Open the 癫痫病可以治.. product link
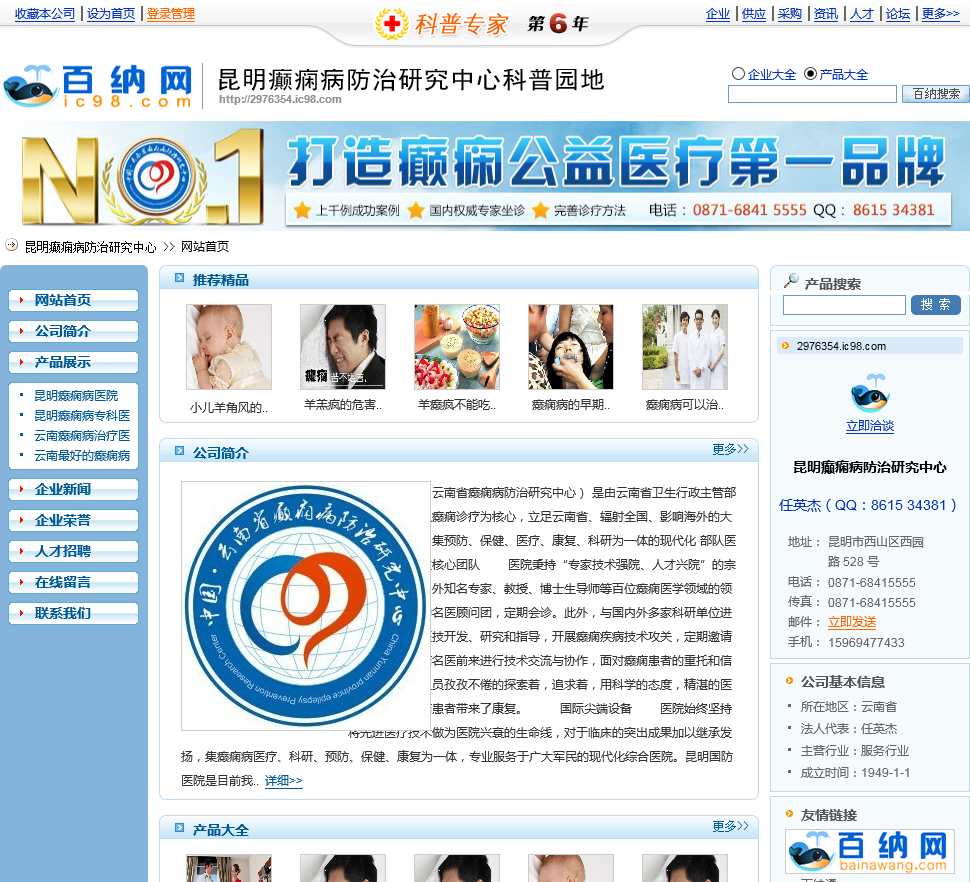This screenshot has width=970, height=882. pos(685,405)
